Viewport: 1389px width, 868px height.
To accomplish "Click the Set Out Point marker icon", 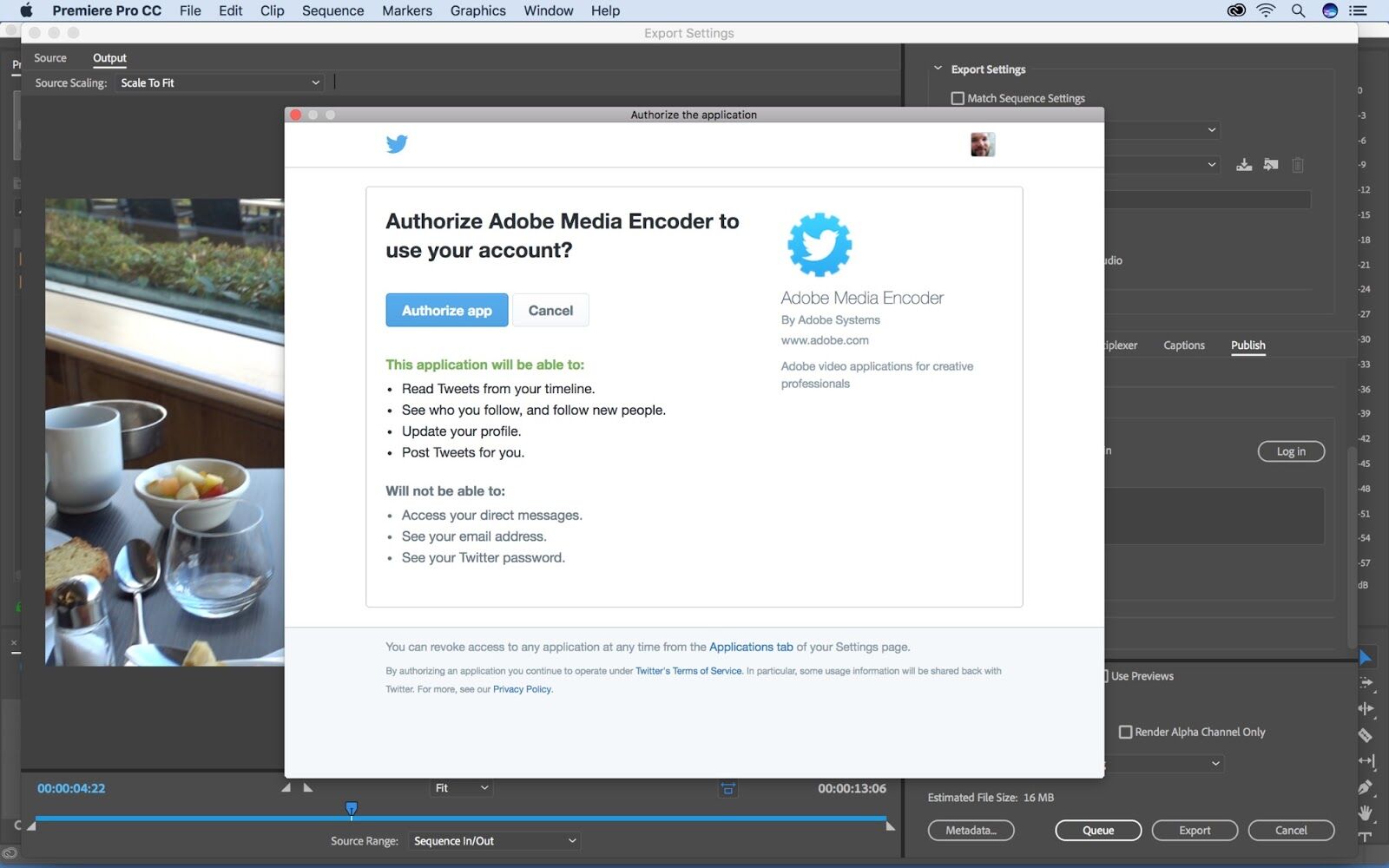I will [x=307, y=787].
